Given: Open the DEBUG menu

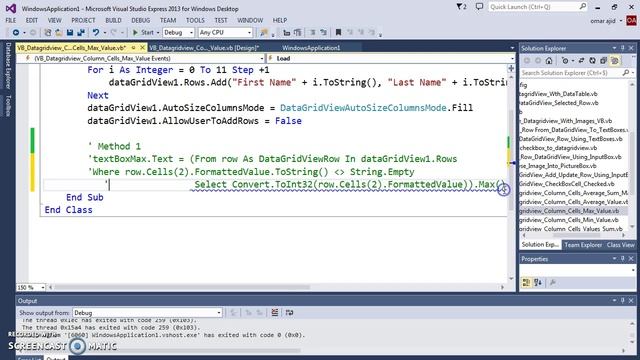Looking at the screenshot, I should pos(141,20).
